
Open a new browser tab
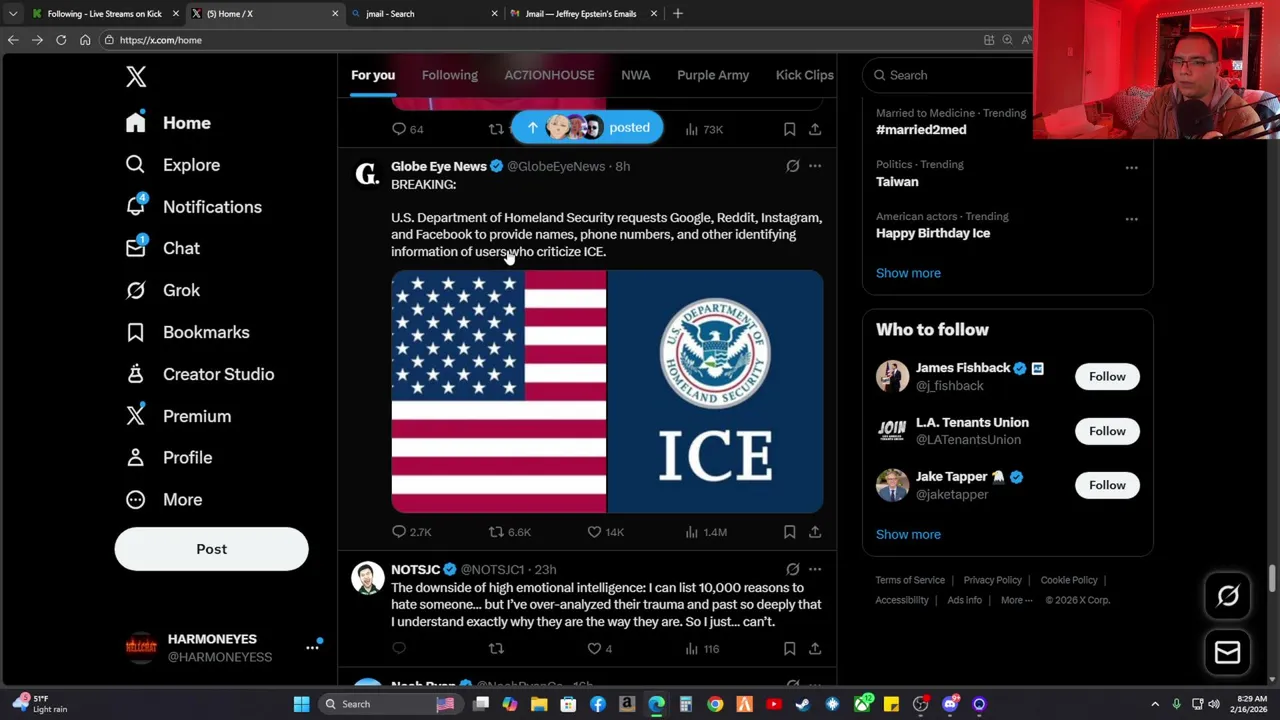tap(677, 14)
